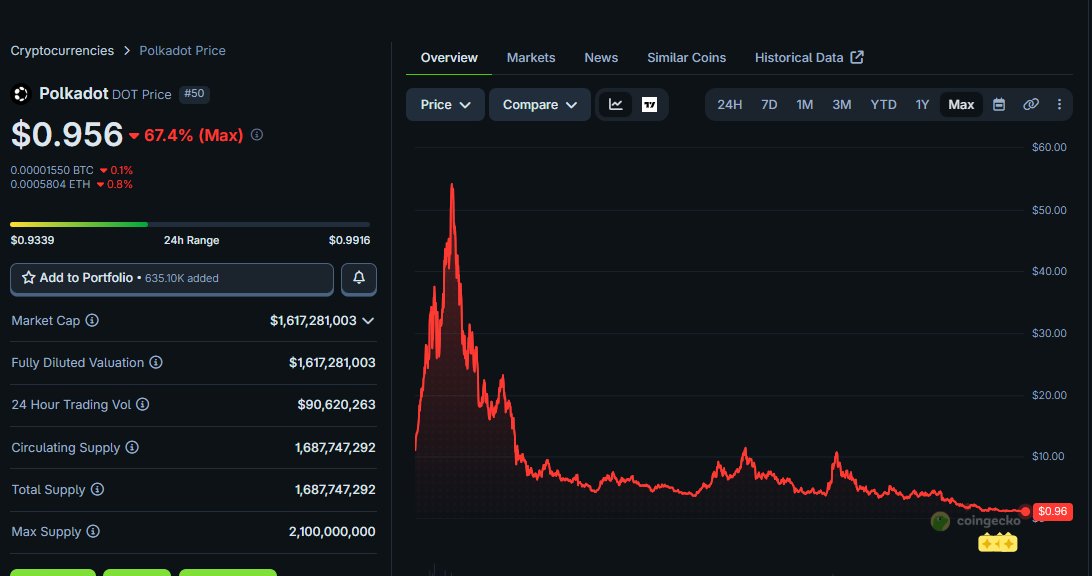Select the Max time range
The height and width of the screenshot is (576, 1092).
point(961,104)
